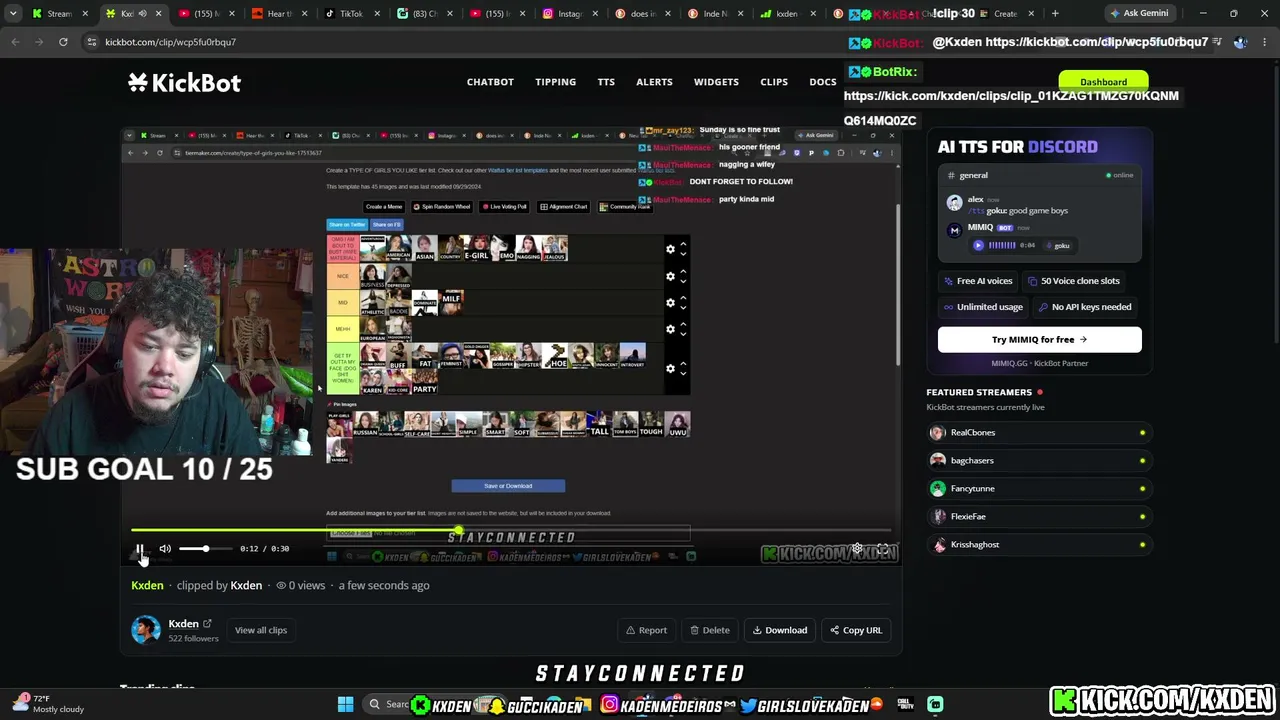This screenshot has width=1280, height=720.
Task: Click the Unlimited usage badge
Action: pos(982,307)
